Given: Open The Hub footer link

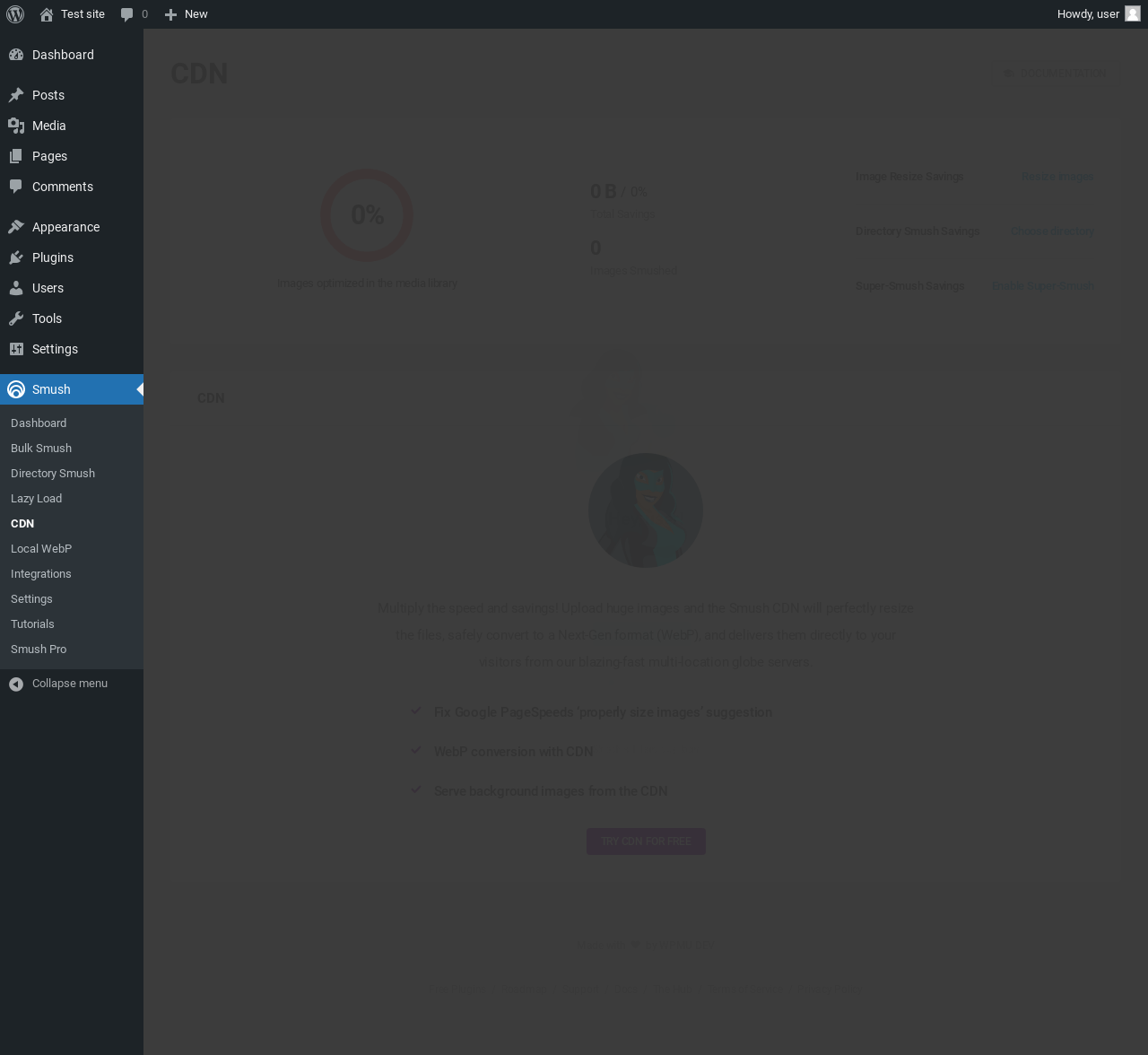Looking at the screenshot, I should pos(673,989).
